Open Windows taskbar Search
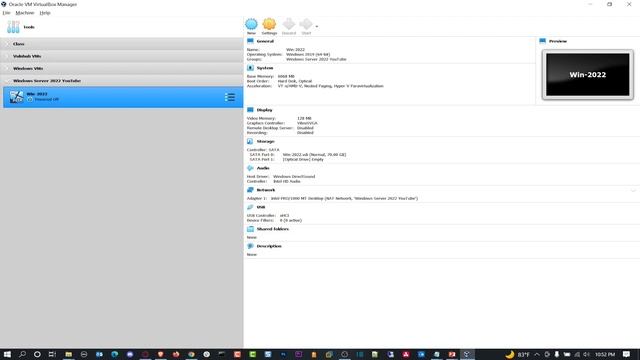Image resolution: width=640 pixels, height=360 pixels. click(22, 354)
